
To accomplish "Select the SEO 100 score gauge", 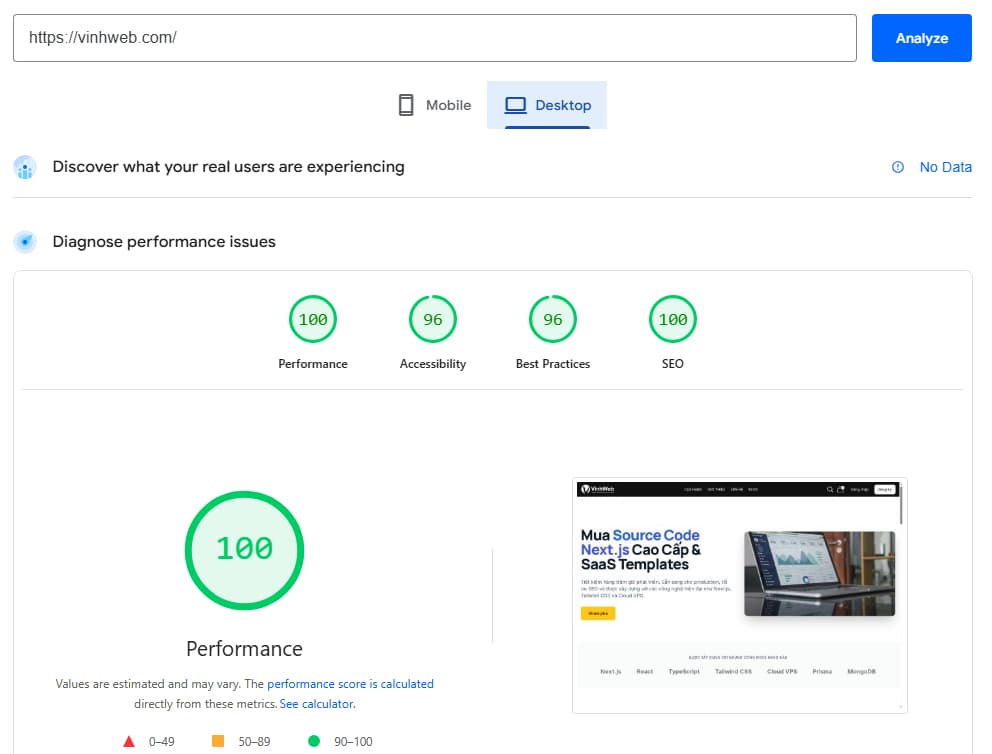I will pos(672,319).
